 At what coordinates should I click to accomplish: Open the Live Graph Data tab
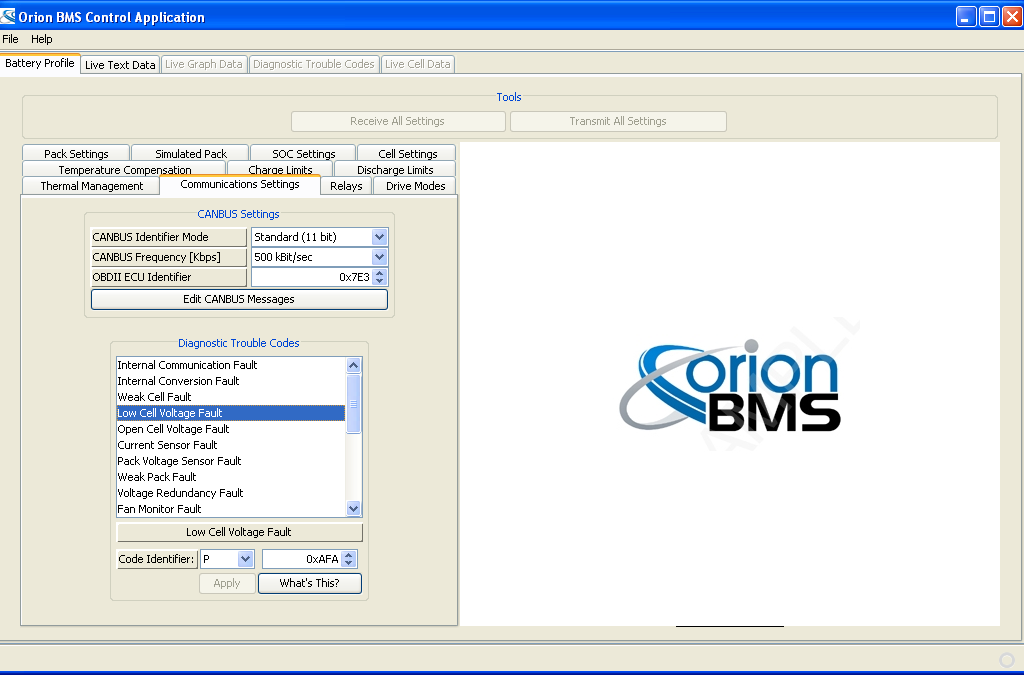coord(204,64)
